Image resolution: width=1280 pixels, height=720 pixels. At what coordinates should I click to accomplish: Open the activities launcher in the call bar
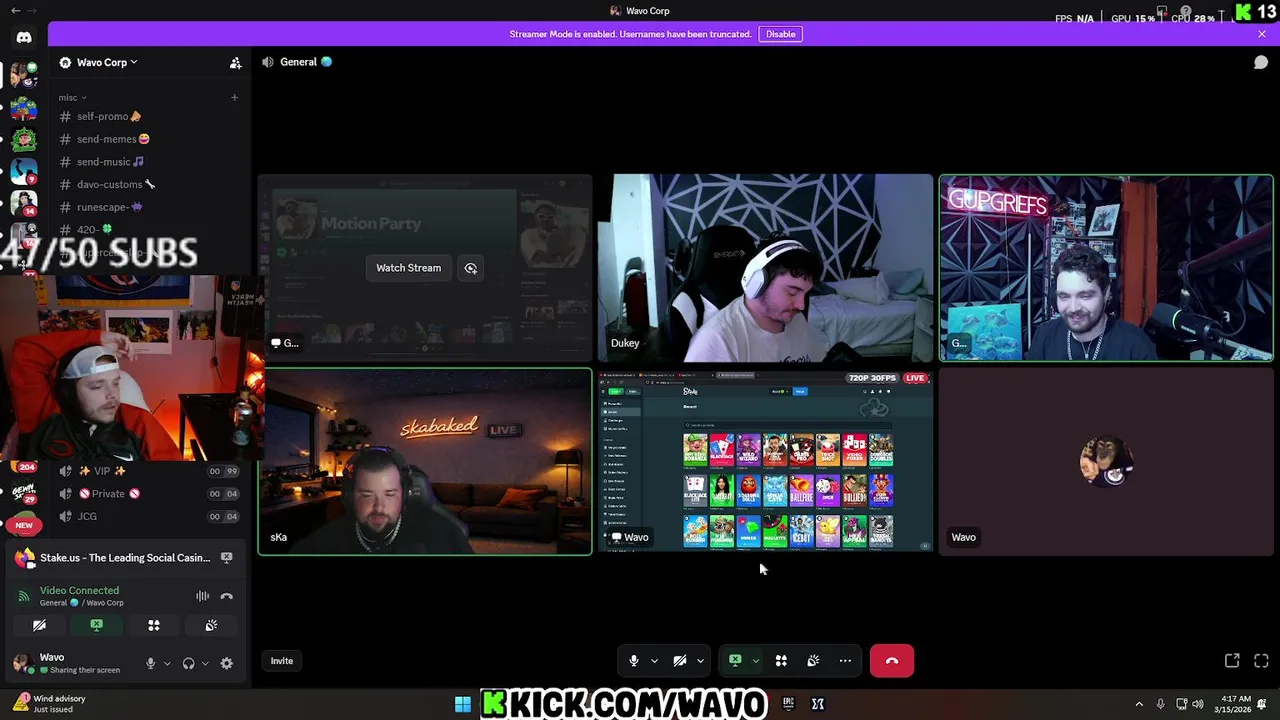tap(781, 661)
